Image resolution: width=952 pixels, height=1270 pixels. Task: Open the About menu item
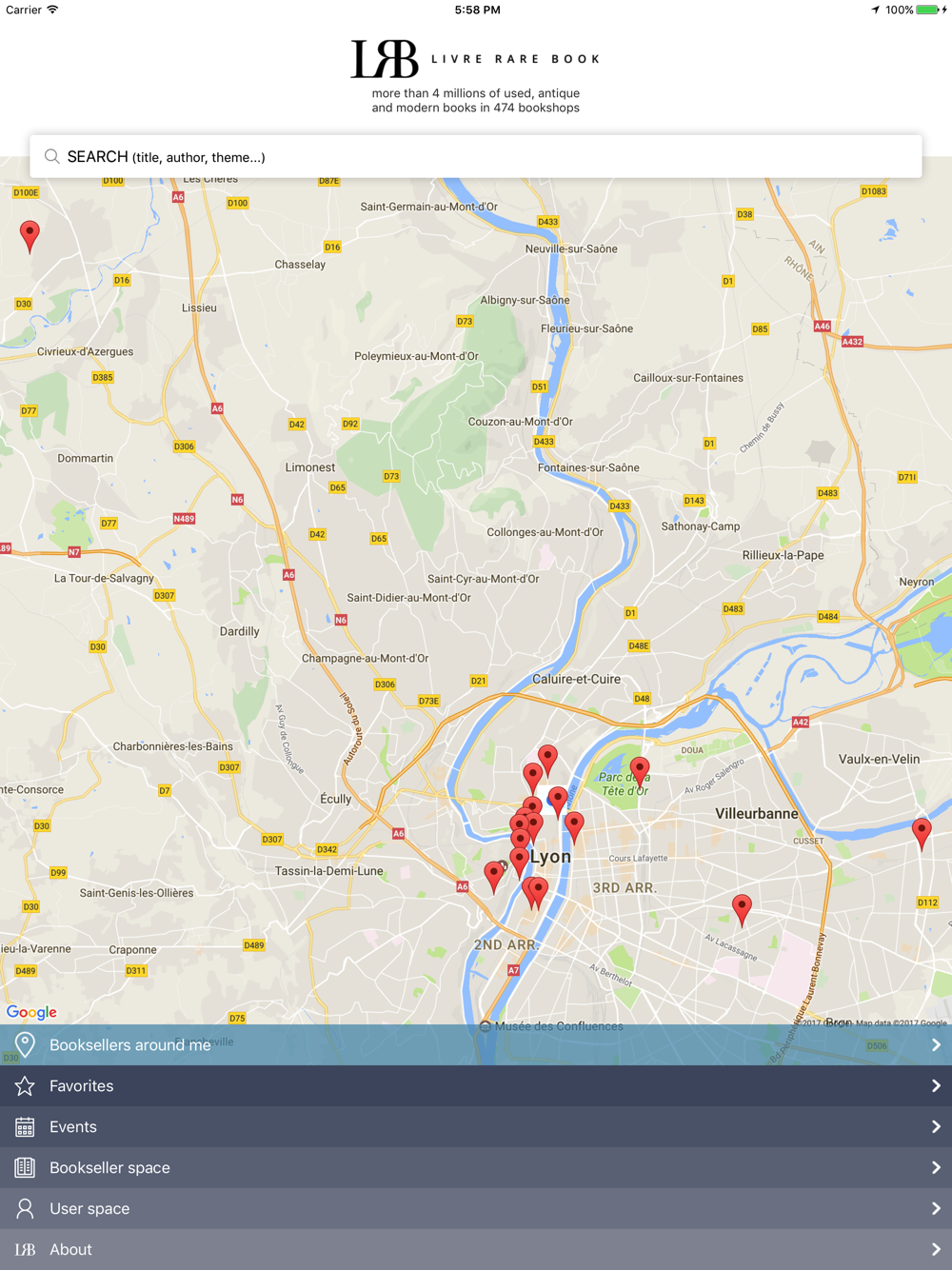click(x=476, y=1249)
